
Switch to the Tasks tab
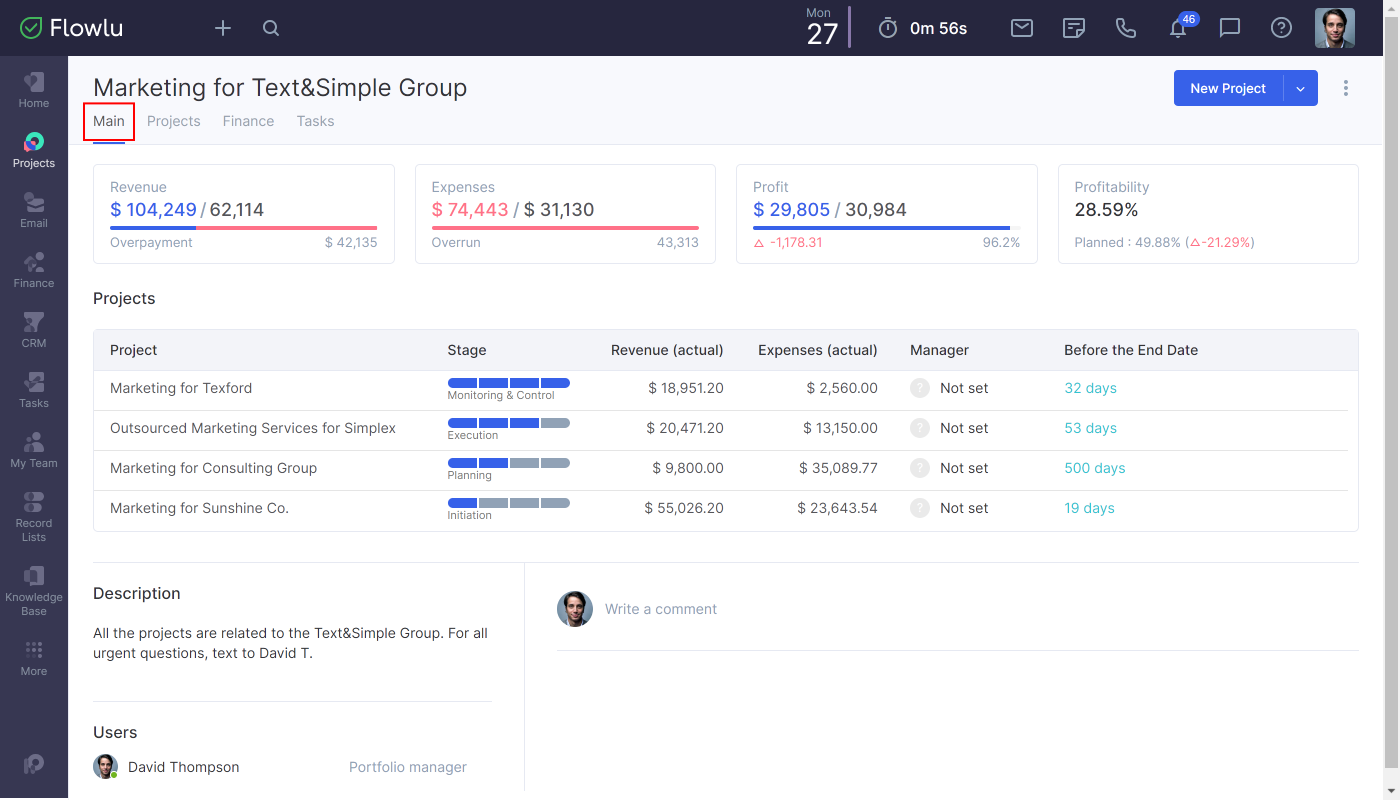(315, 121)
